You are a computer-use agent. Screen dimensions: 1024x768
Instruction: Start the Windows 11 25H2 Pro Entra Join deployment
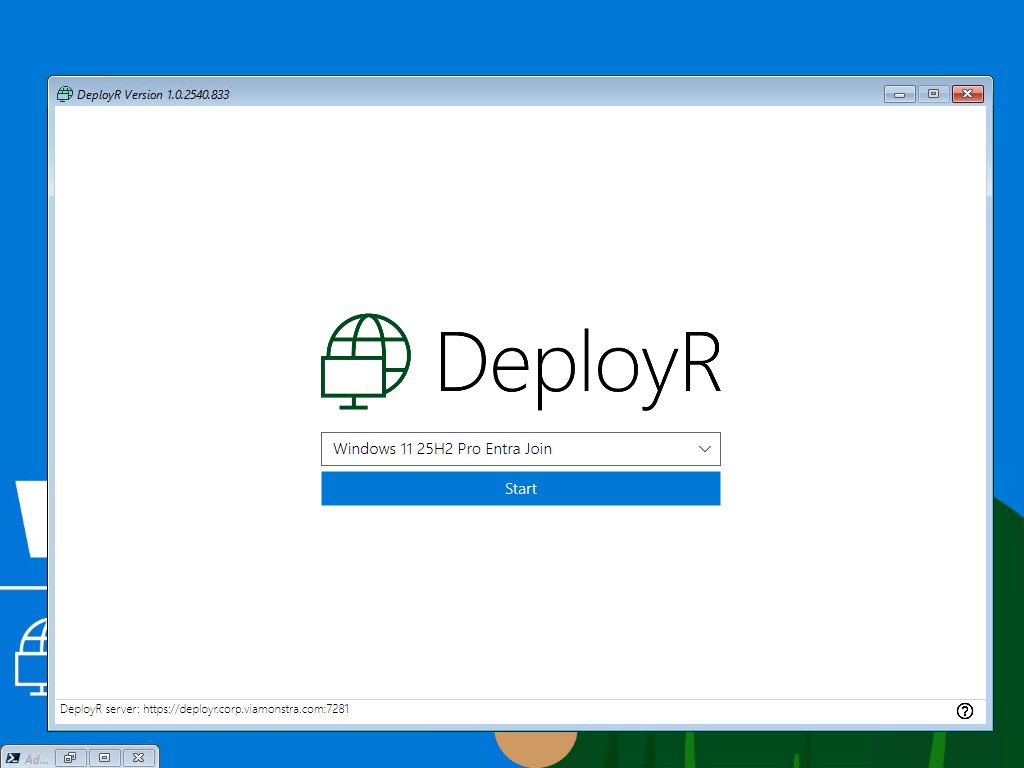tap(520, 488)
